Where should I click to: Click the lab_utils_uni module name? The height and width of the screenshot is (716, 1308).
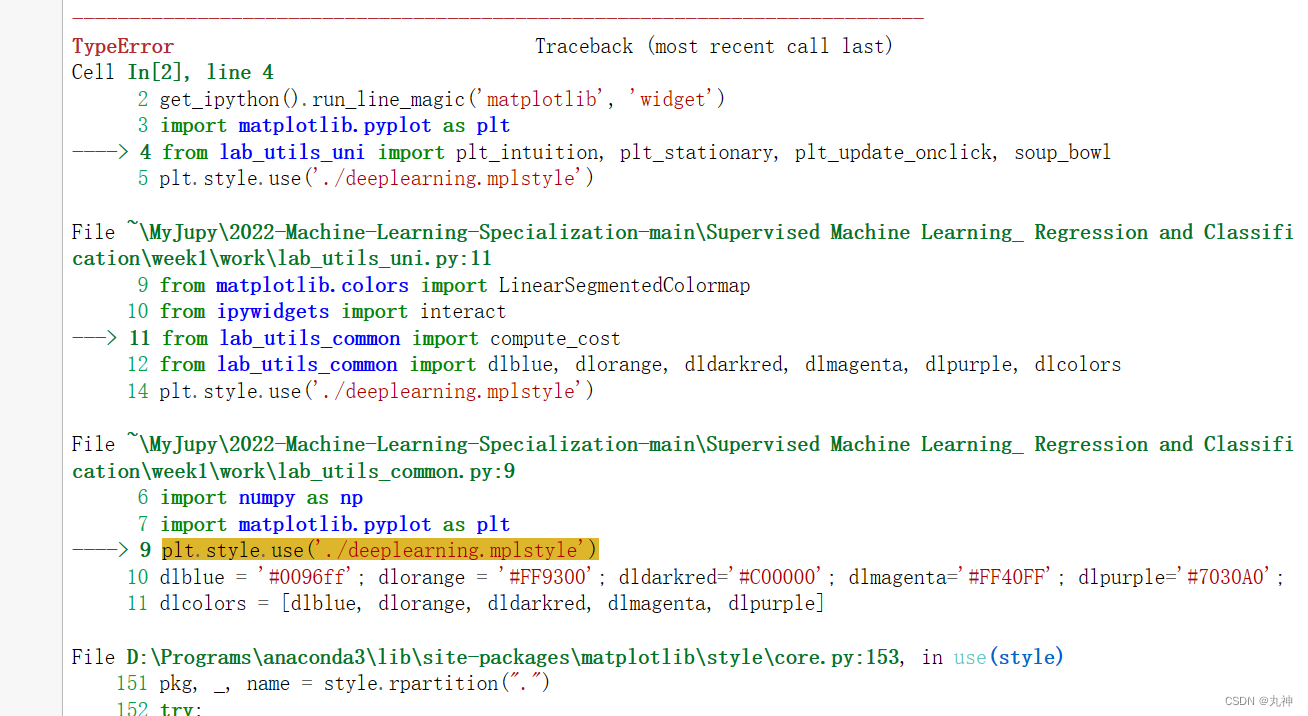(291, 152)
